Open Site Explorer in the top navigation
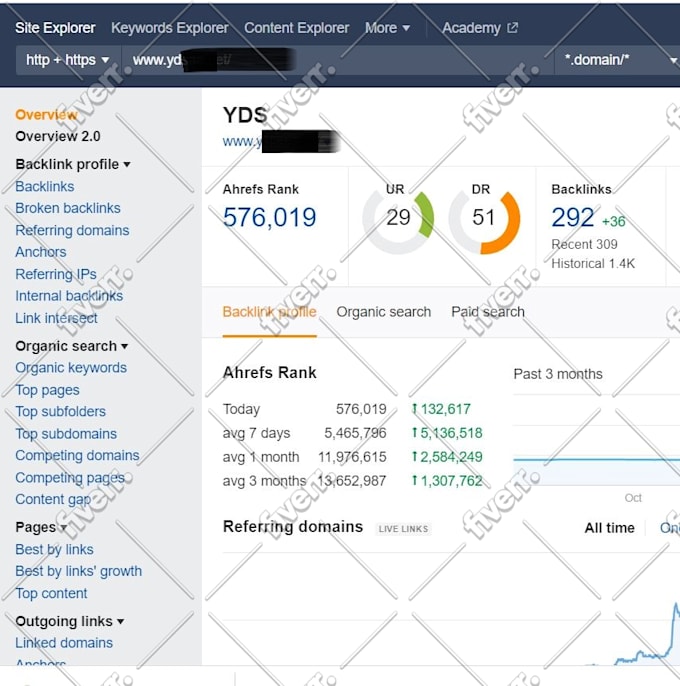 point(55,28)
